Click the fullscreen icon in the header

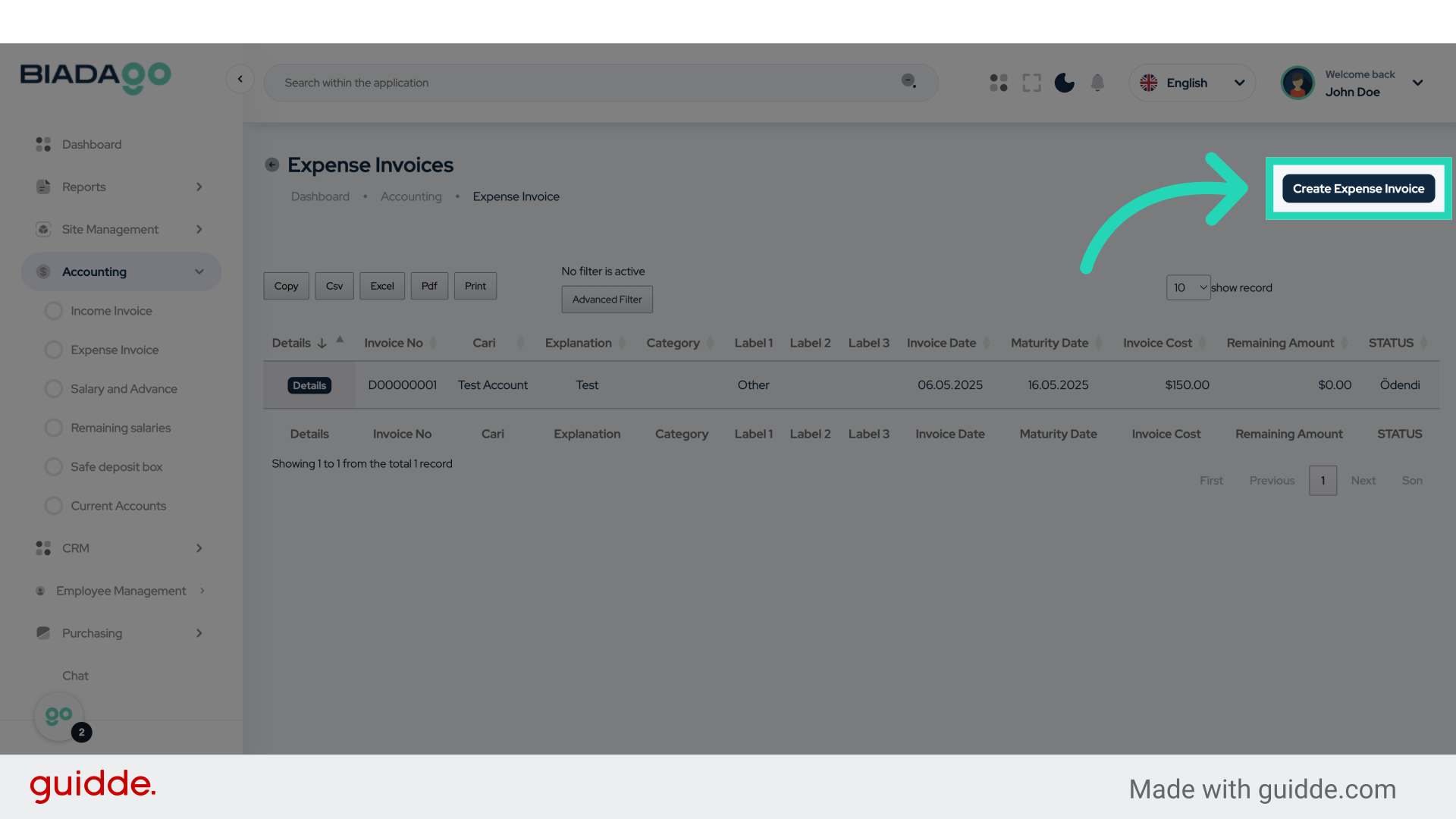[x=1031, y=83]
